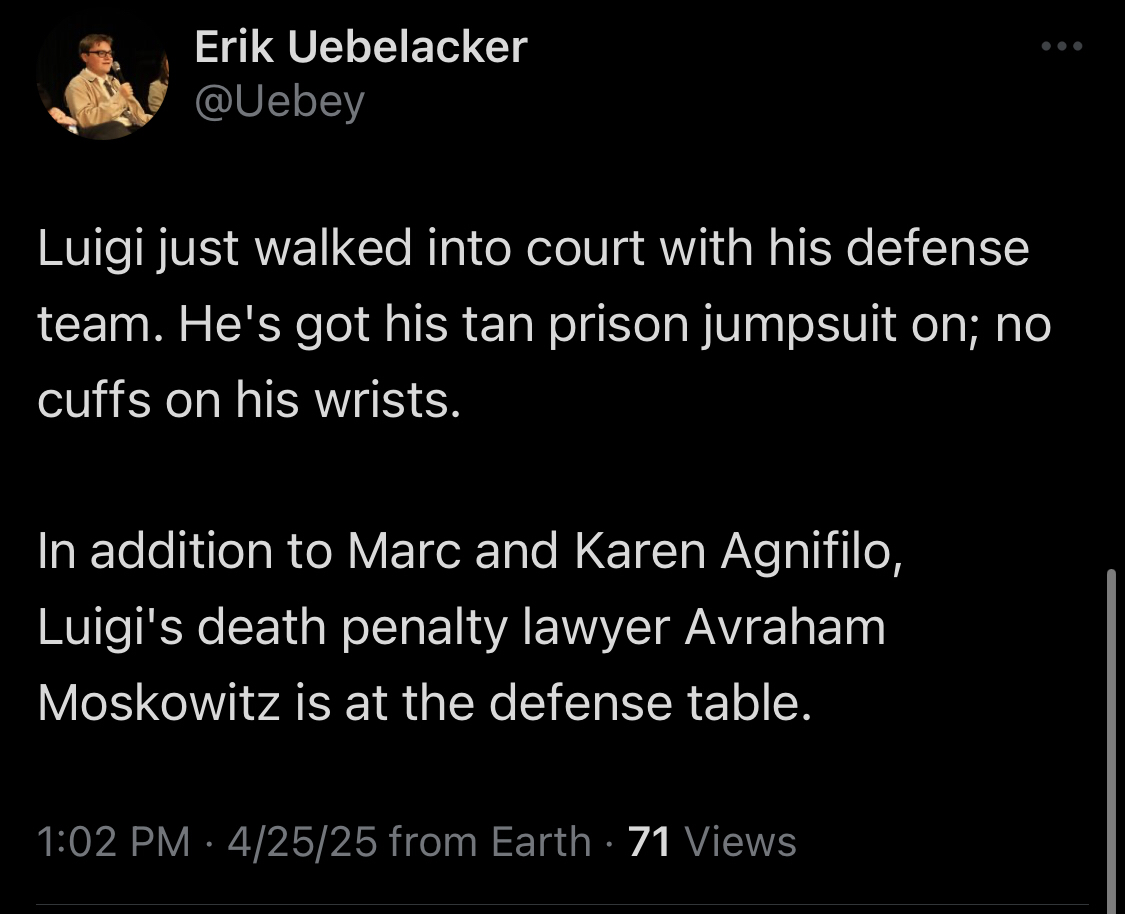Click the second paragraph about the defense table
The image size is (1125, 914).
(x=470, y=626)
